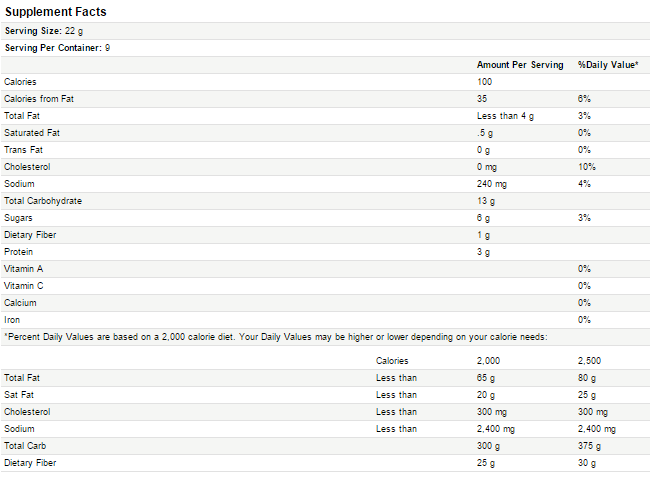Viewport: 650px width, 488px height.
Task: Click the Calories from Fat label
Action: pyautogui.click(x=39, y=99)
